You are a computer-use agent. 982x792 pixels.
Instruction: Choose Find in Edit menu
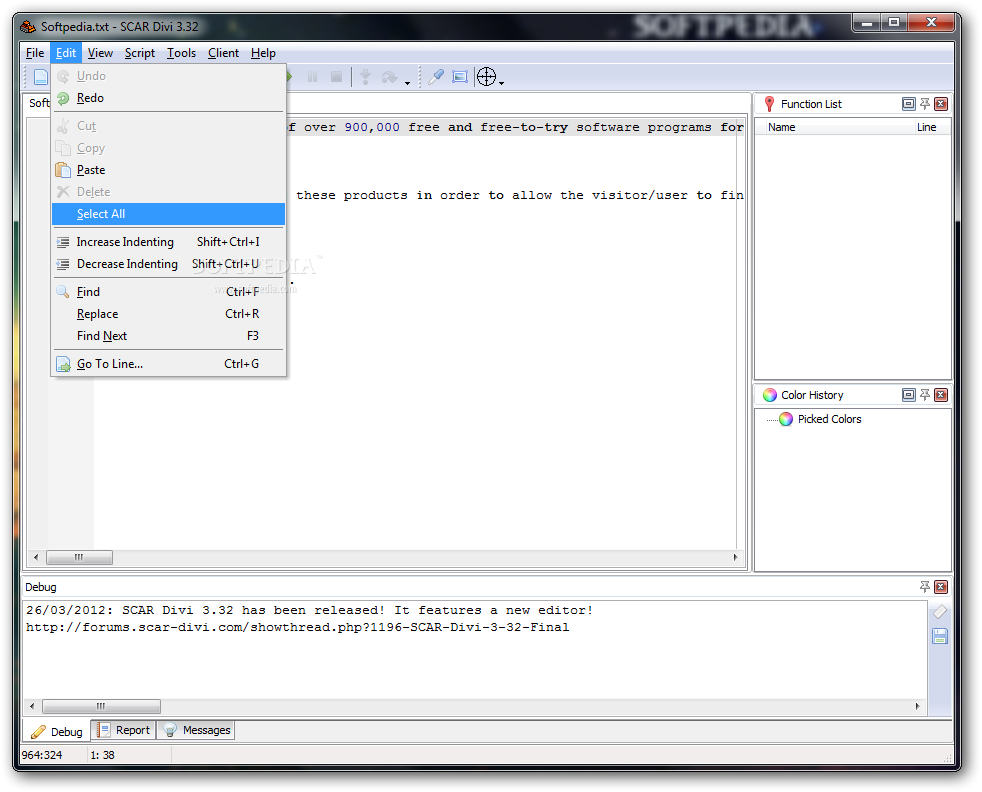coord(168,292)
